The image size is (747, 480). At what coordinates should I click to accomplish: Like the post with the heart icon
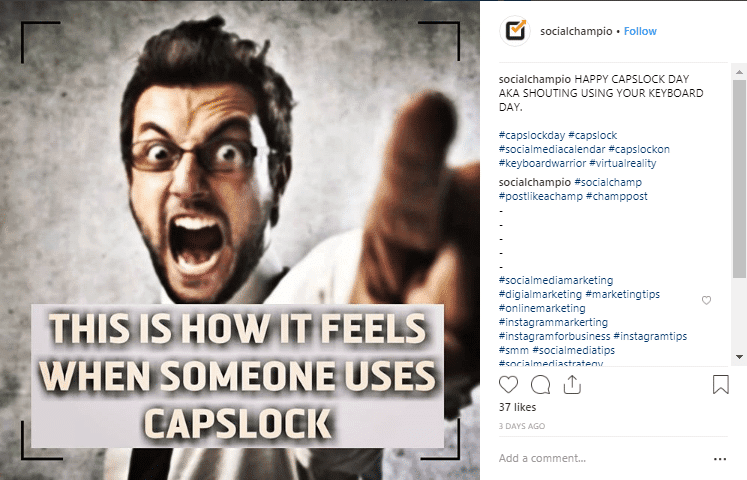click(508, 385)
